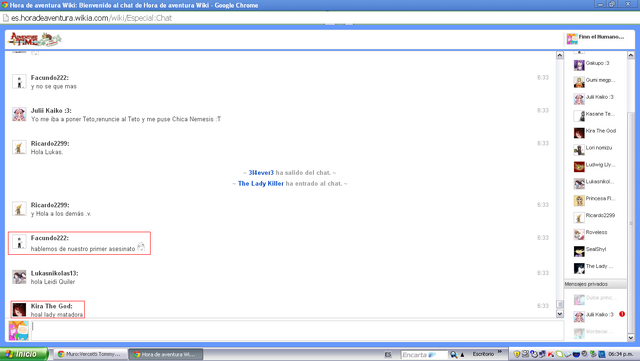
Task: Click Julii Kaiko :3 avatar in user list
Action: click(x=579, y=99)
